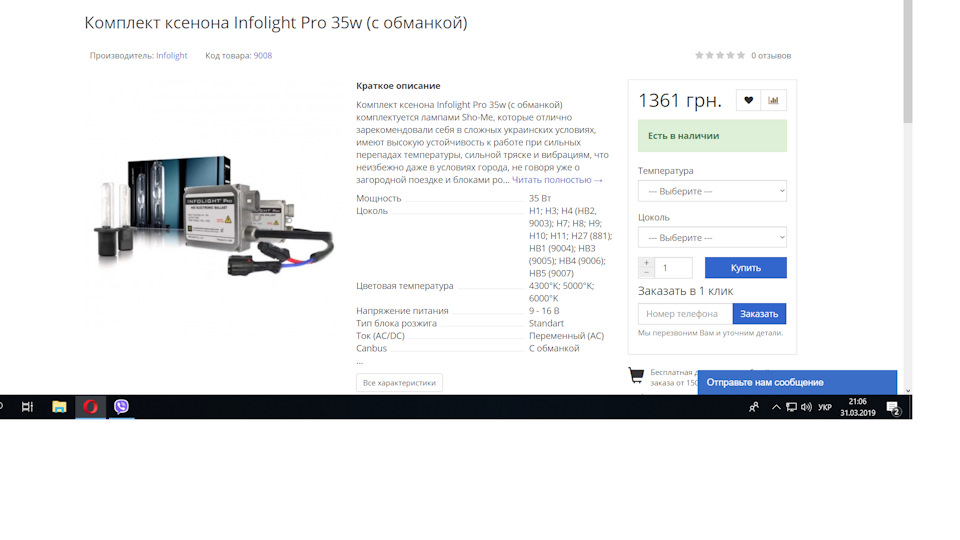Viewport: 960px width, 540px height.
Task: Click the Купить button
Action: click(x=746, y=268)
